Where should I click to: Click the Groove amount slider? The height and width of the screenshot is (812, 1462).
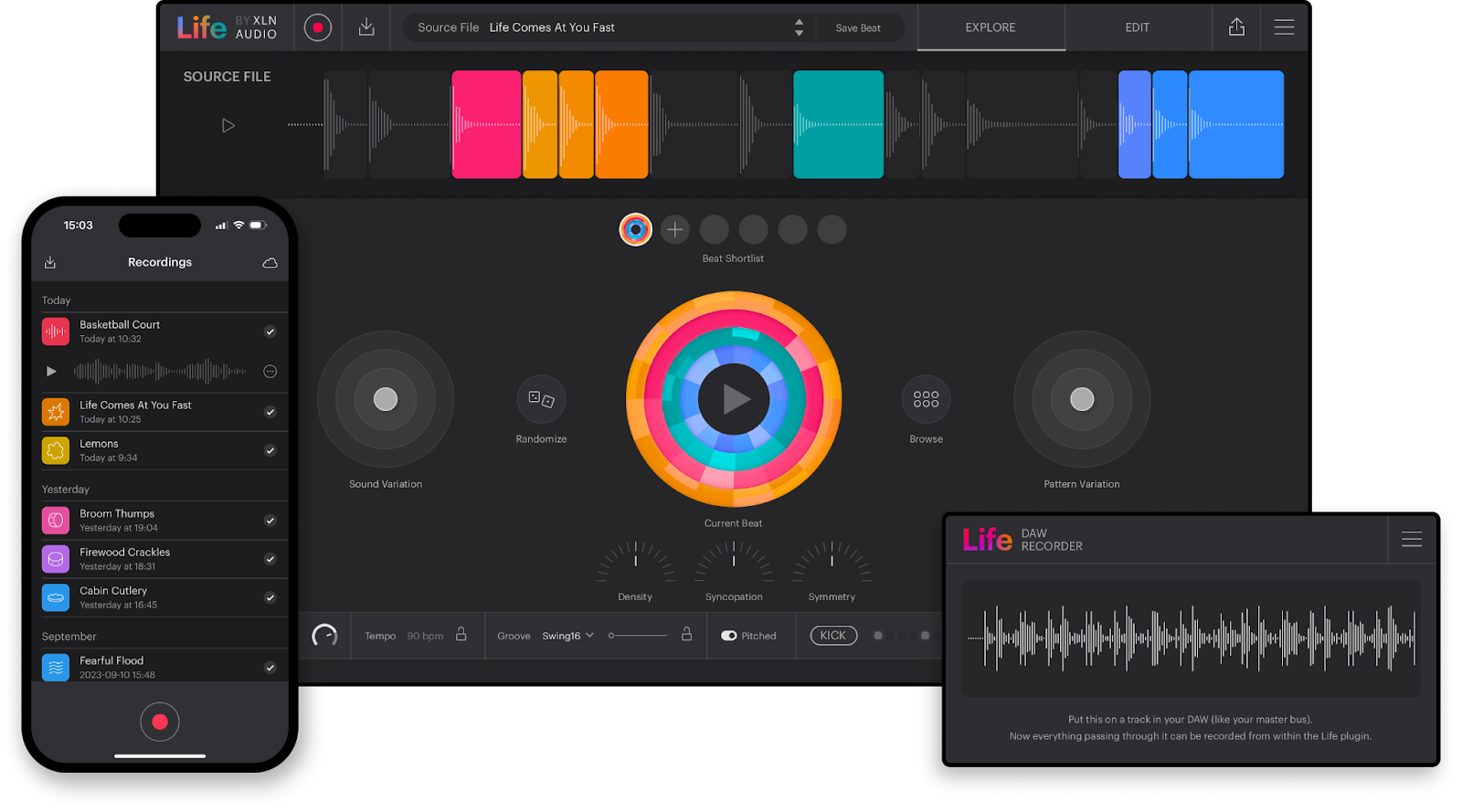click(x=638, y=636)
